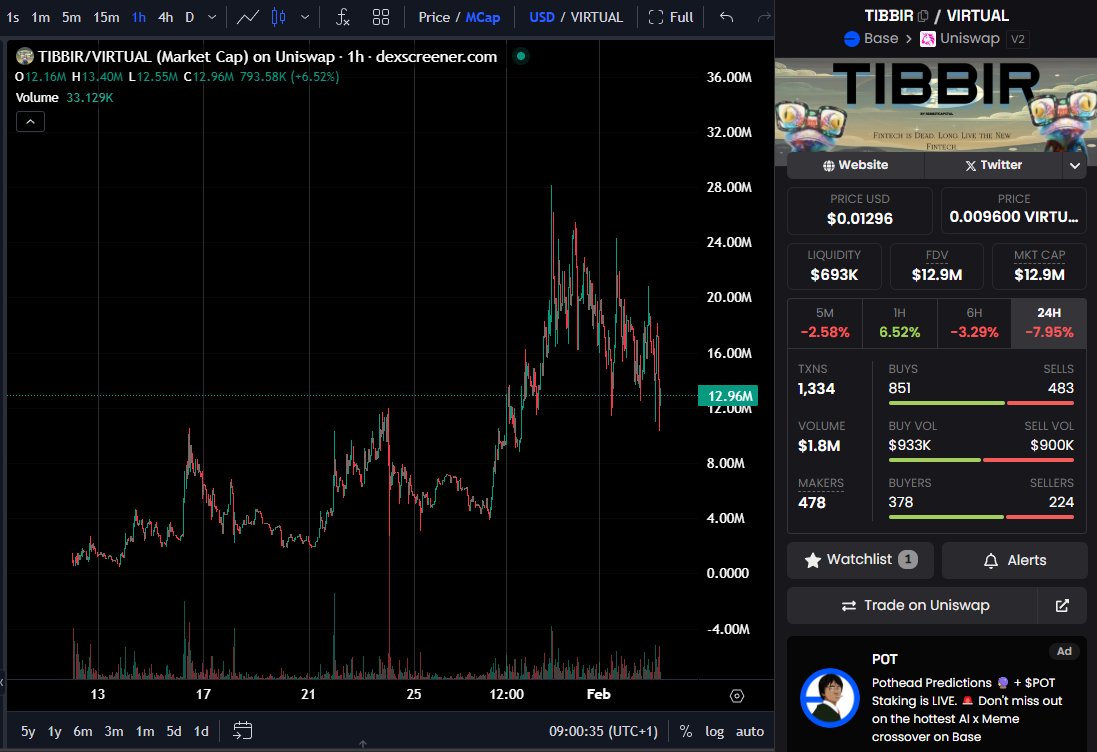The image size is (1097, 752).
Task: Select the 1H stats tab
Action: (x=900, y=323)
